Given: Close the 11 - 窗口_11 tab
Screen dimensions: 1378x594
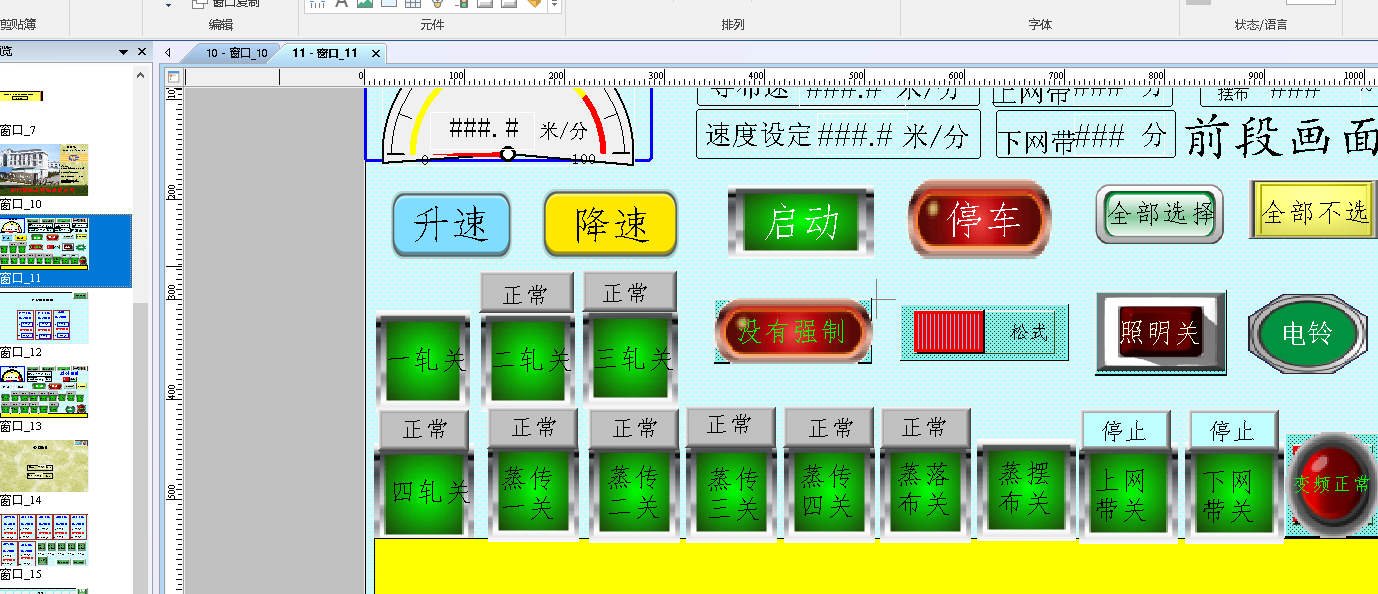Looking at the screenshot, I should (376, 53).
